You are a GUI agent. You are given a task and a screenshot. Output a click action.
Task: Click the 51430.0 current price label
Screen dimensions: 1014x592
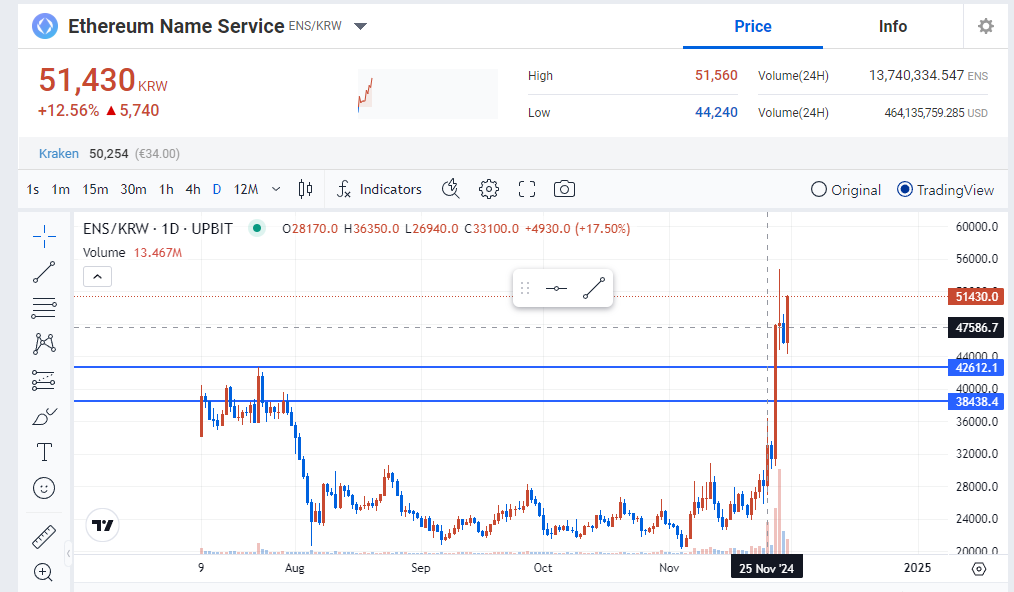pyautogui.click(x=976, y=296)
